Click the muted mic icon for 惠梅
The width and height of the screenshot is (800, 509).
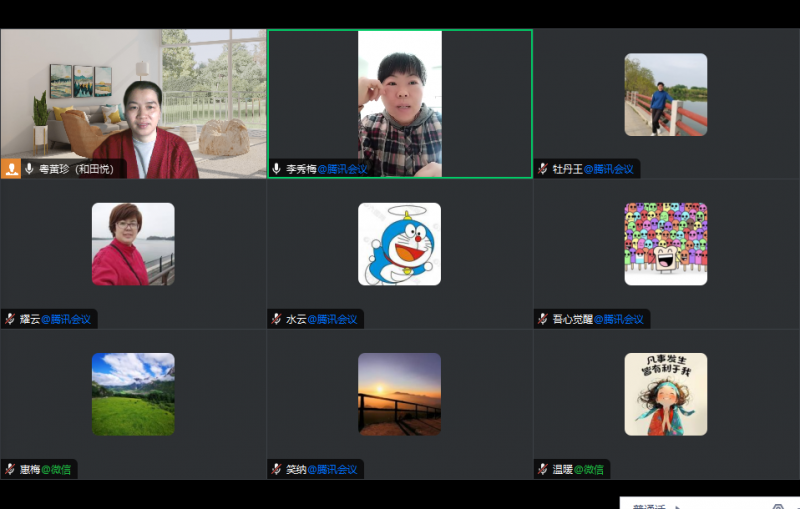pos(10,469)
